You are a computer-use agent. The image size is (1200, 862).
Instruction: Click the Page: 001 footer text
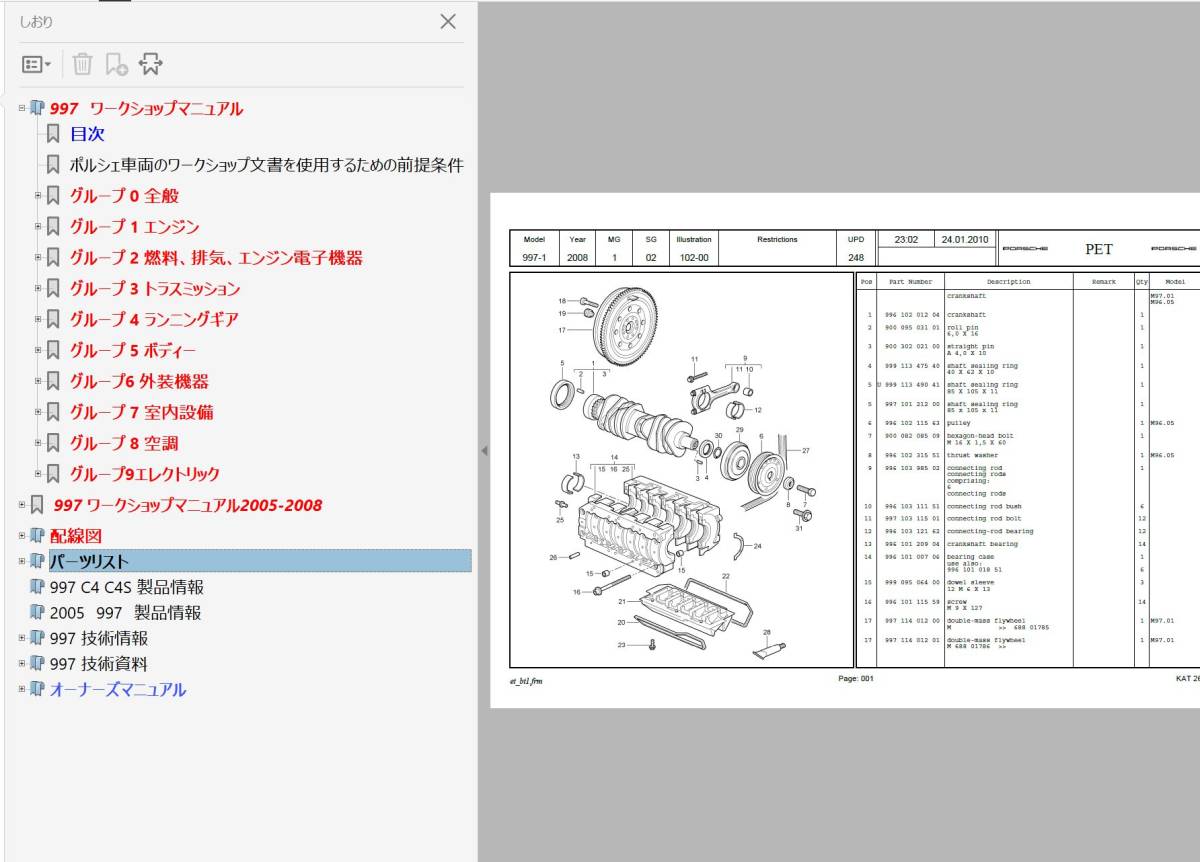(856, 679)
